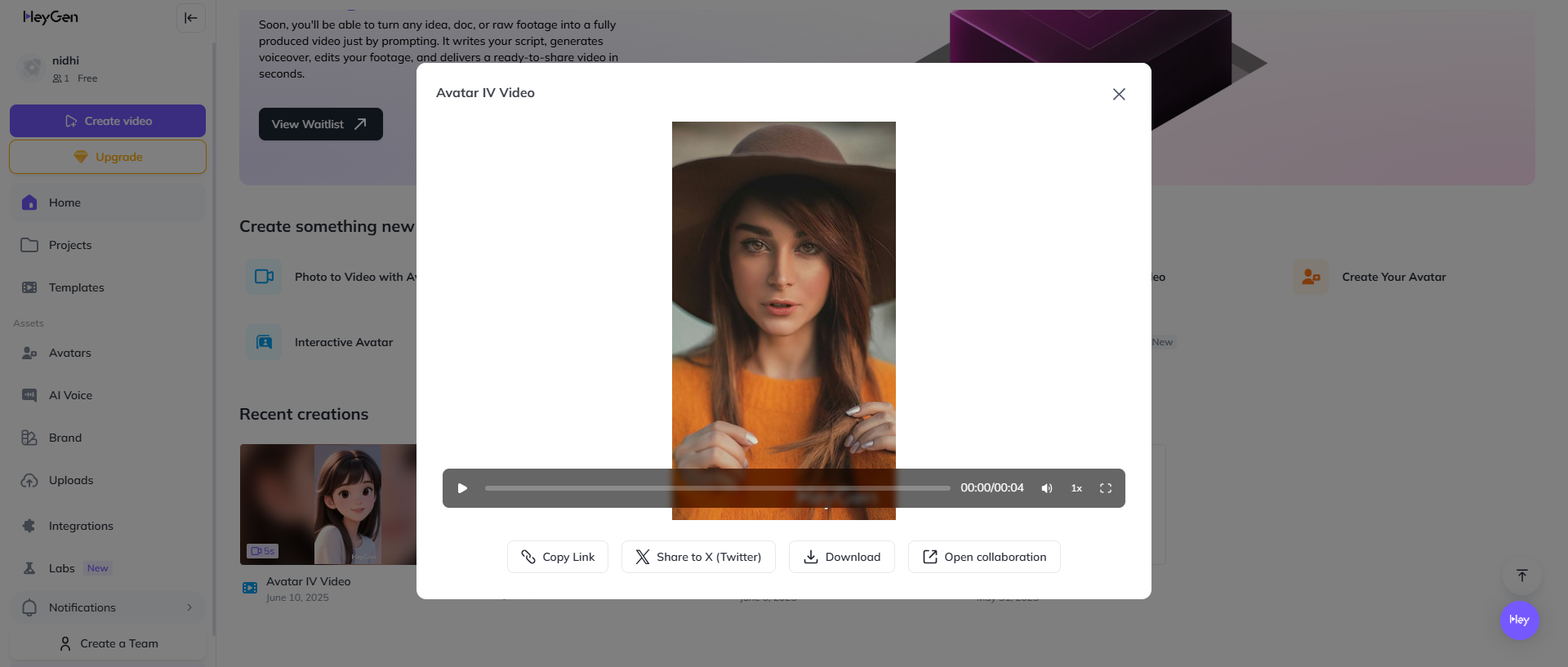Screen dimensions: 1568x667
Task: Expand the Notifications menu chevron
Action: click(189, 607)
